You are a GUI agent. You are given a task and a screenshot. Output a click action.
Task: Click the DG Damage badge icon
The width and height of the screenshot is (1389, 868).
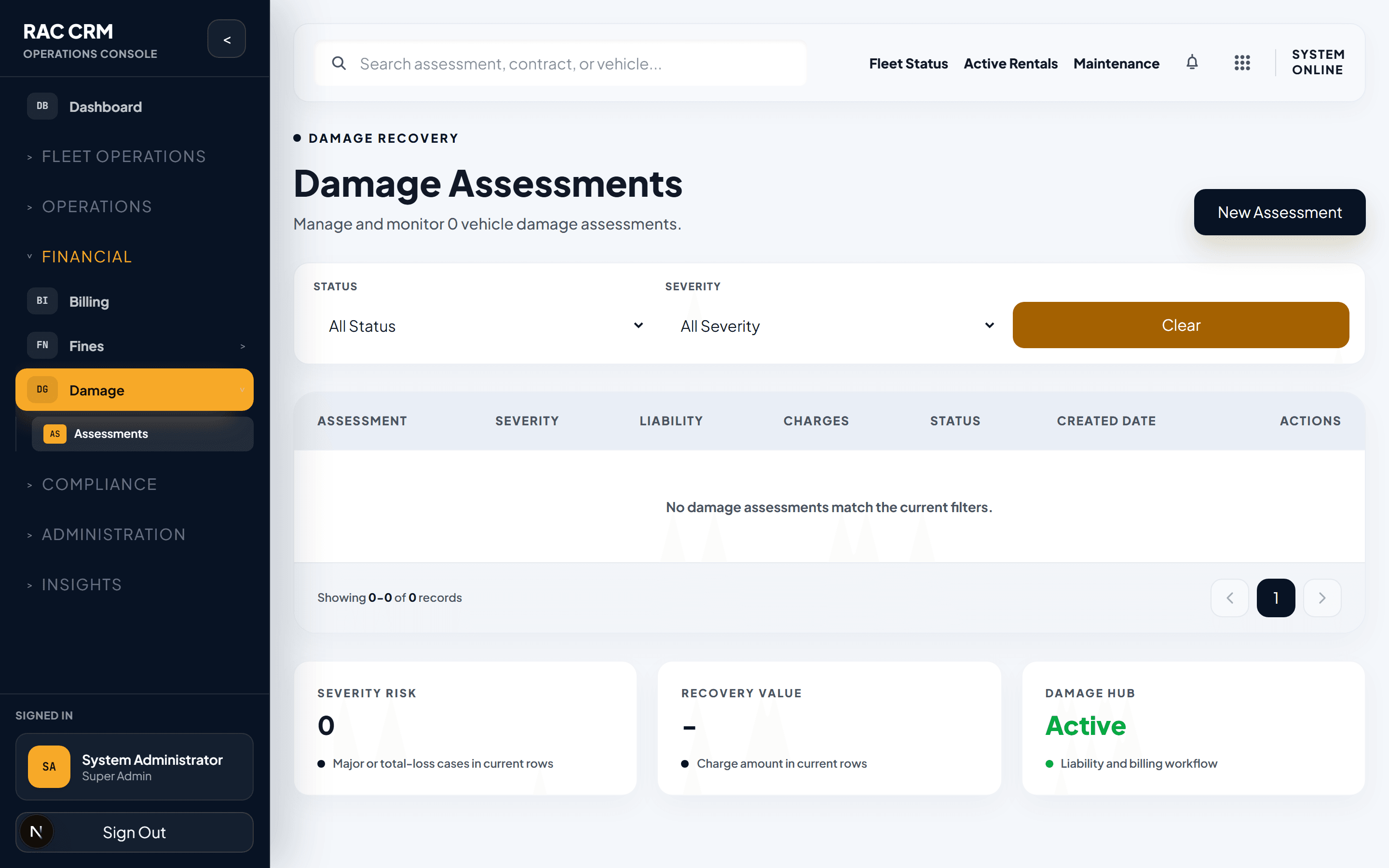pos(42,390)
